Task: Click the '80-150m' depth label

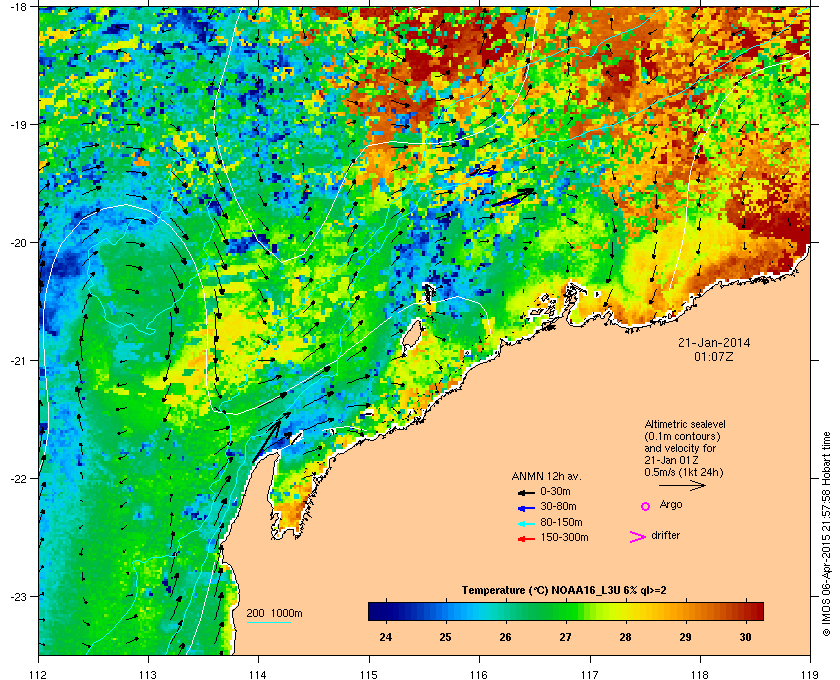Action: point(561,522)
